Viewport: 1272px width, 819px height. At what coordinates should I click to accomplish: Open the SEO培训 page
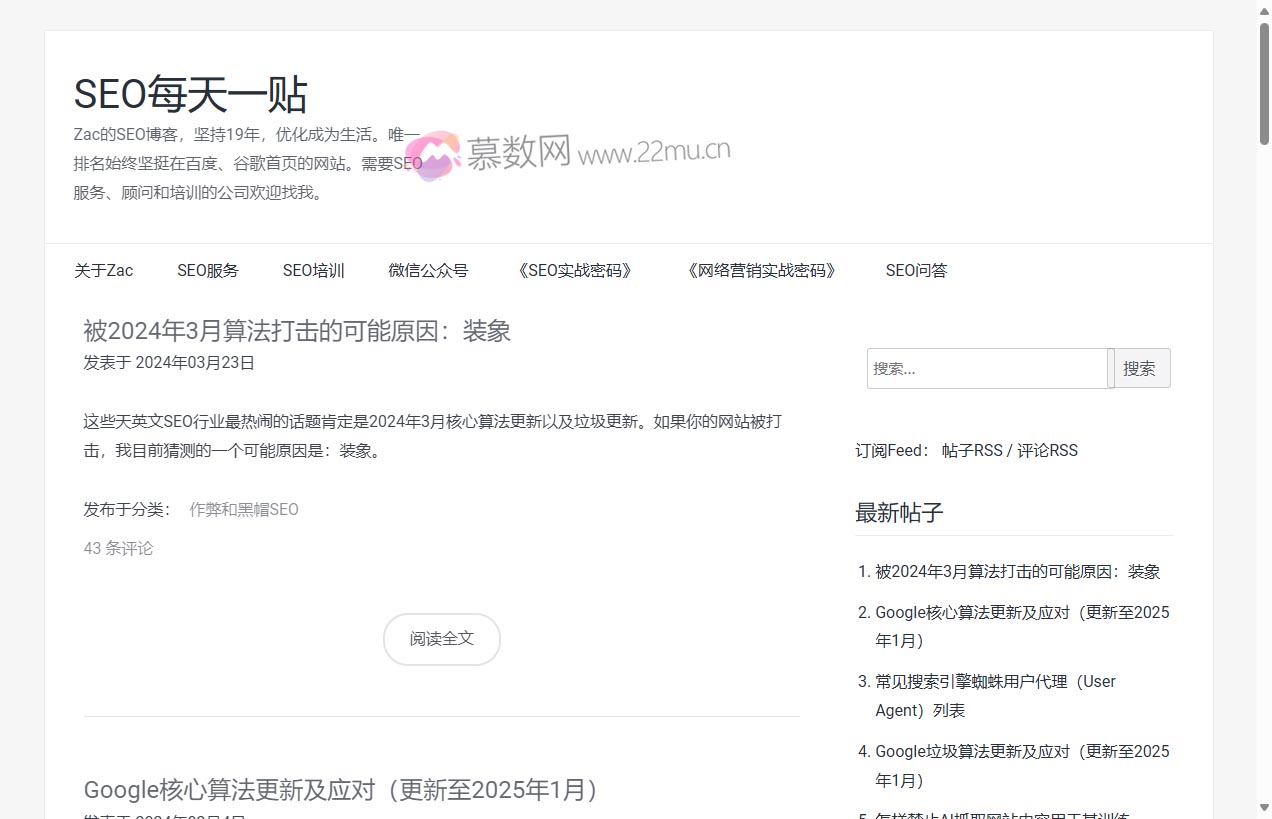313,270
